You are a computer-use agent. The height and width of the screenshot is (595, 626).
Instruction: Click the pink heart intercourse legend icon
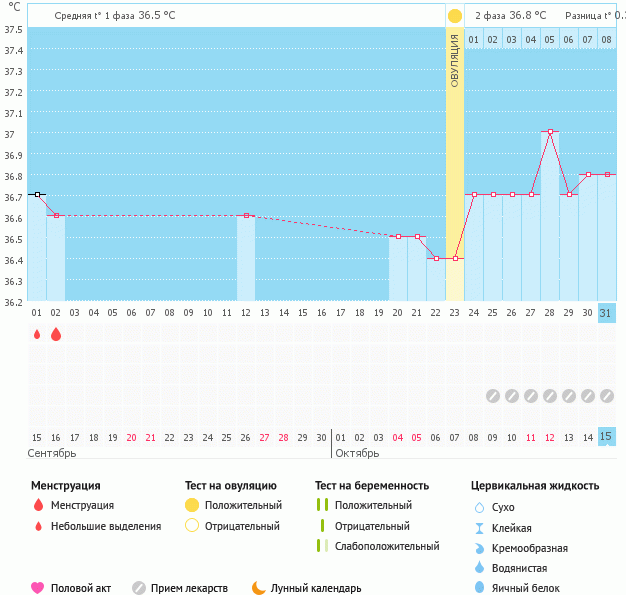click(38, 588)
